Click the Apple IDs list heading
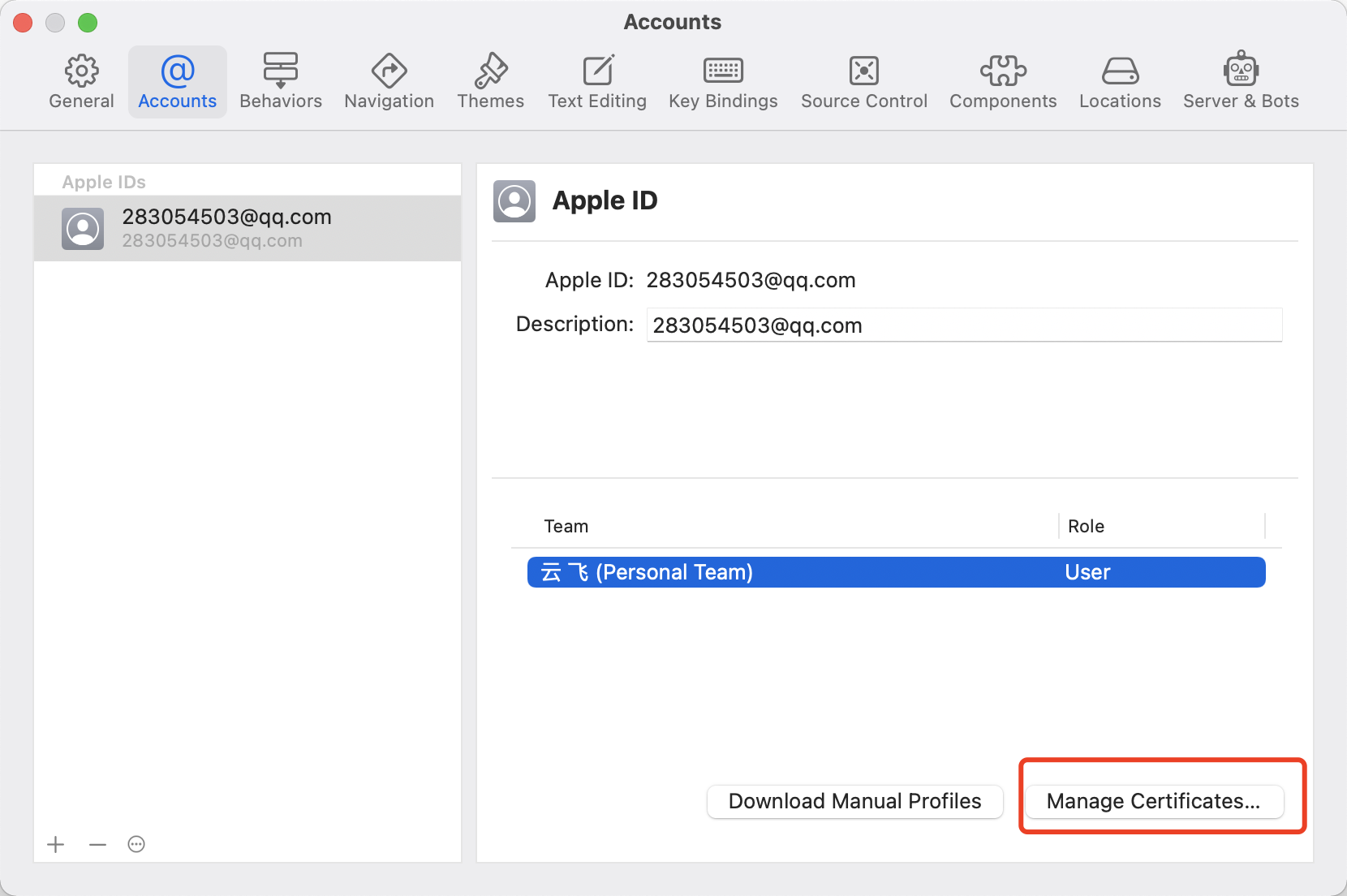1347x896 pixels. [x=104, y=182]
